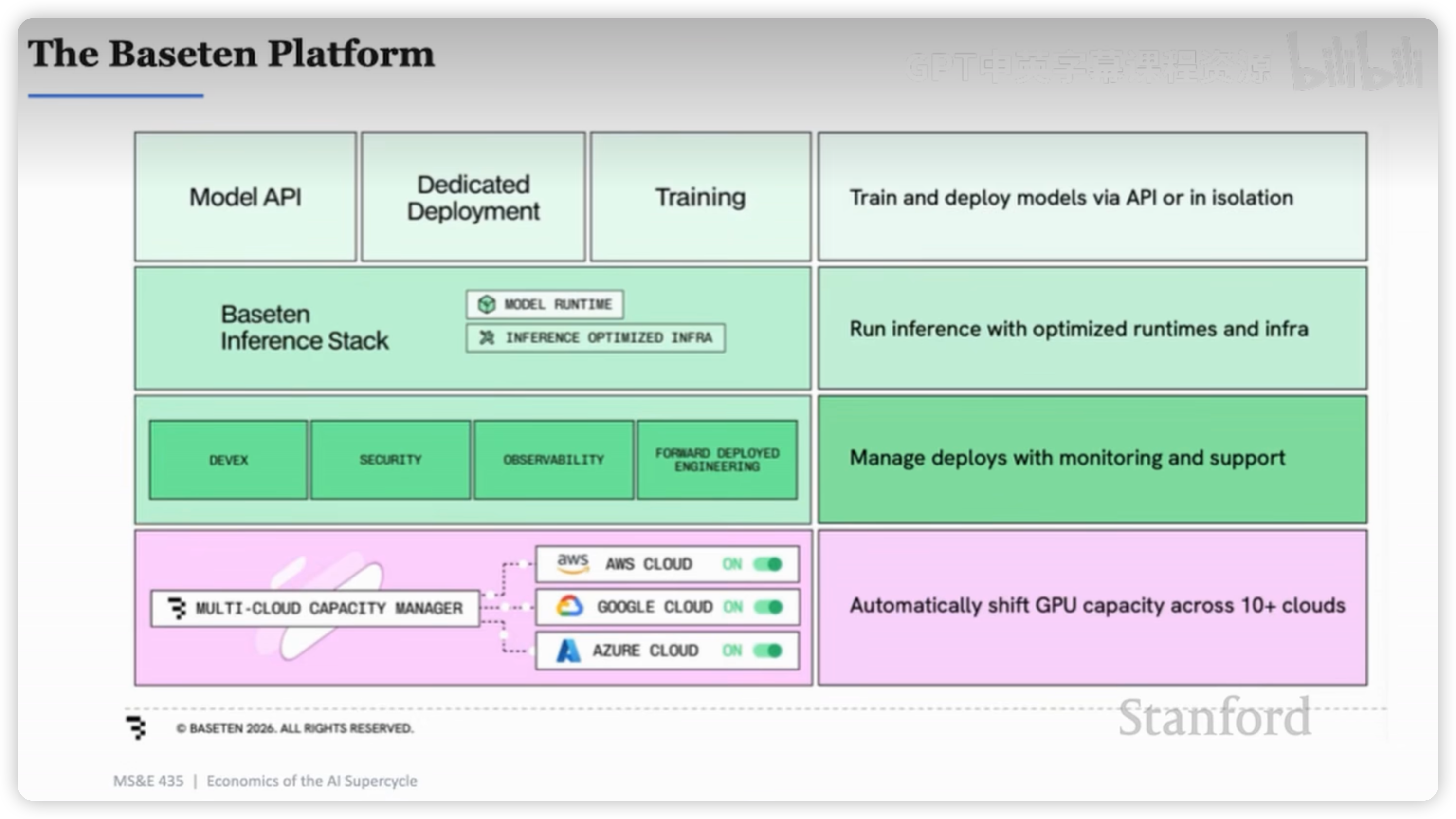Click the GOOGLE CLOUD text
The height and width of the screenshot is (819, 1456).
[x=655, y=607]
